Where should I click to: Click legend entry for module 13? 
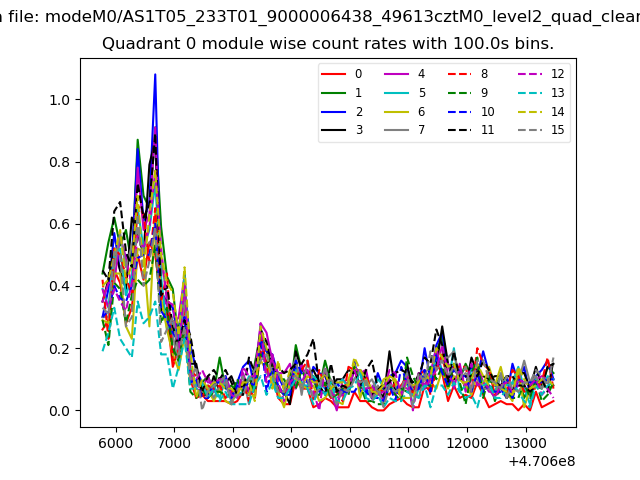point(541,93)
